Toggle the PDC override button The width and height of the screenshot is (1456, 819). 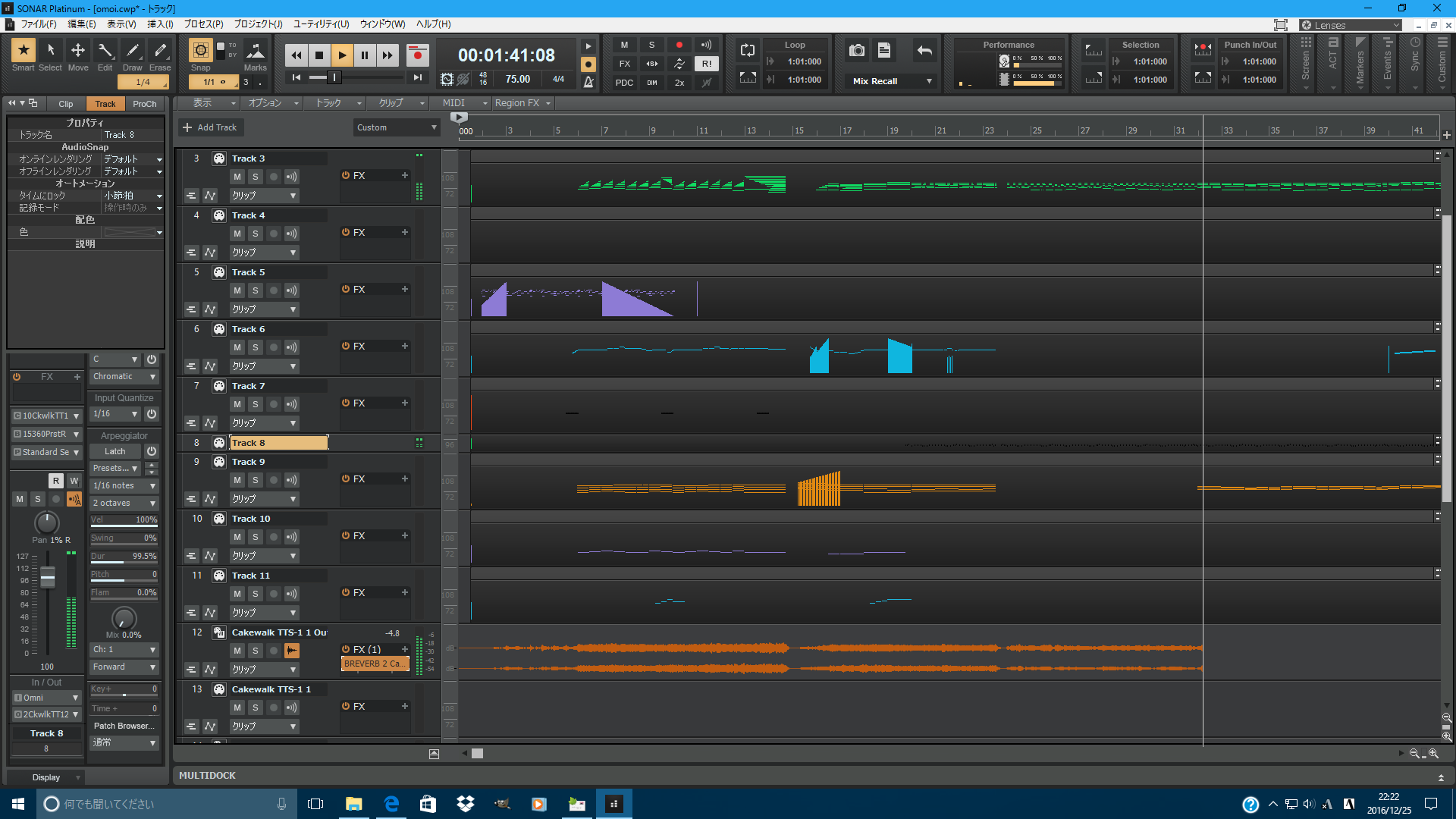624,83
